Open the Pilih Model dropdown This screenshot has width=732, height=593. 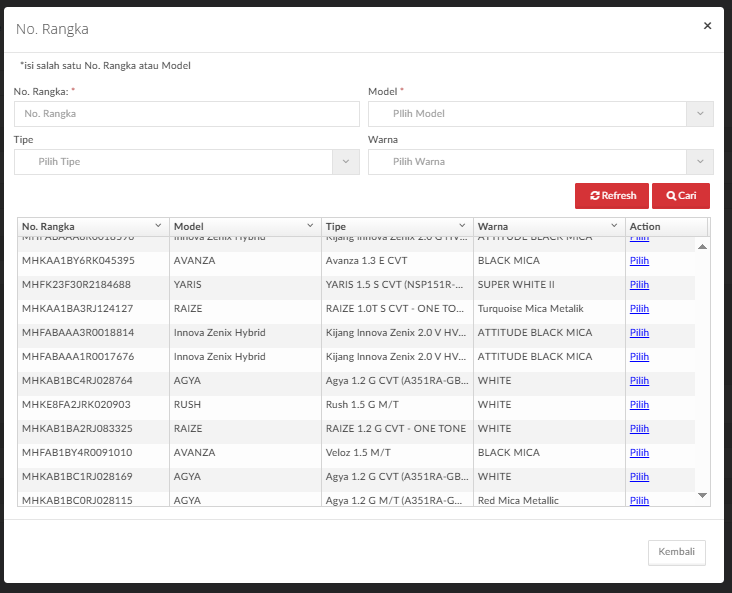pyautogui.click(x=540, y=114)
